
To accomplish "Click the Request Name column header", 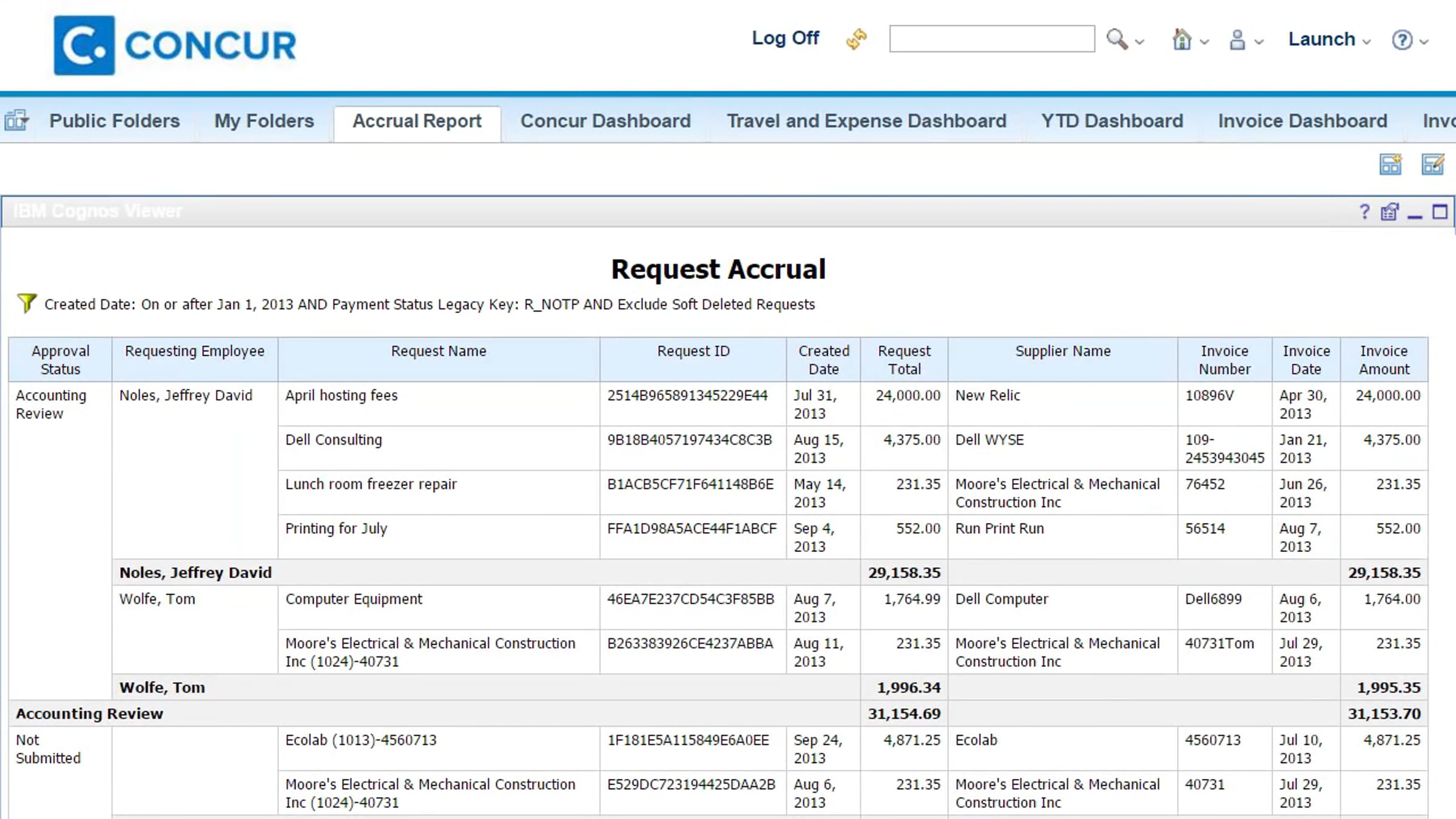I will tap(439, 360).
